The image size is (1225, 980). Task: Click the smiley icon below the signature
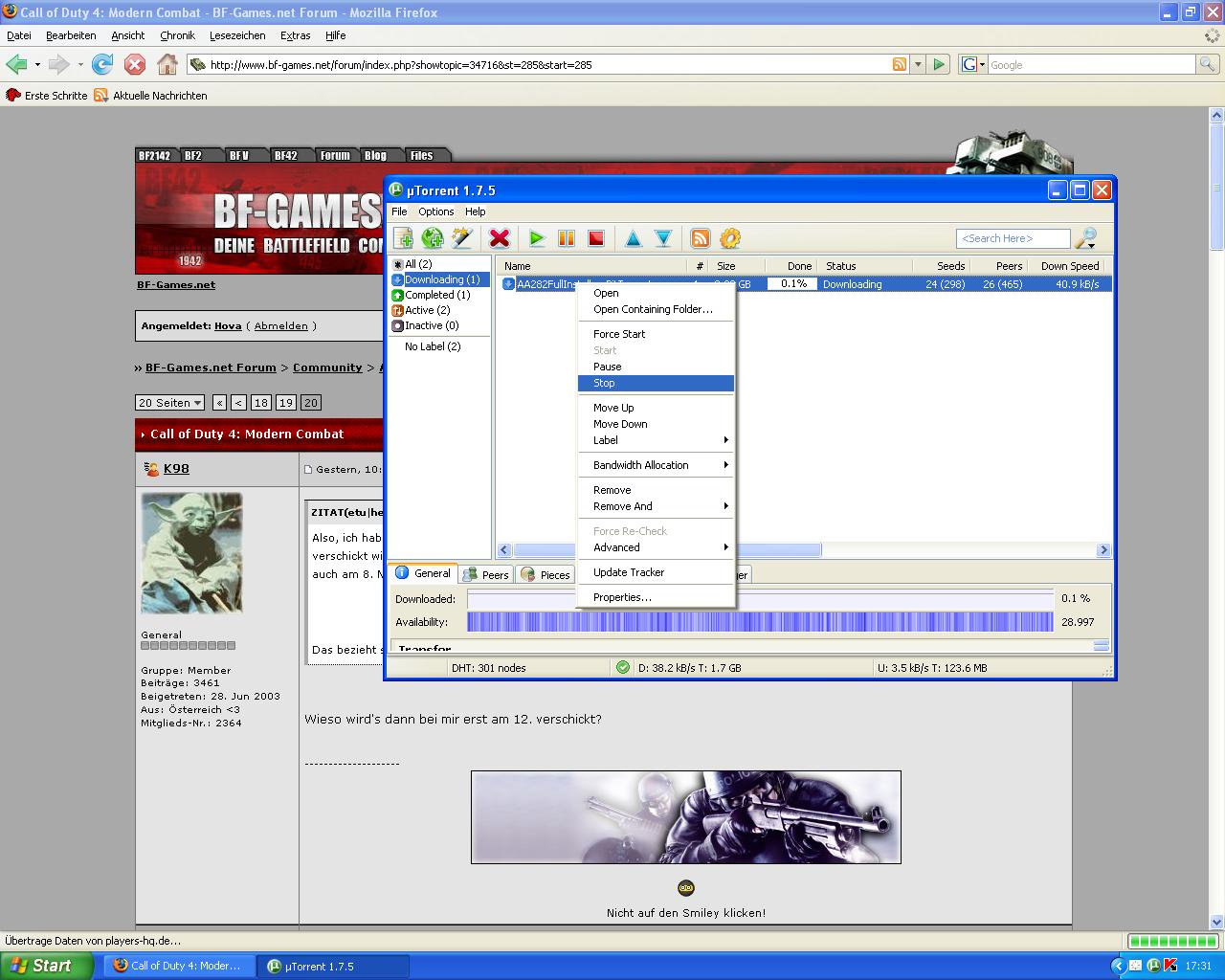tap(685, 888)
